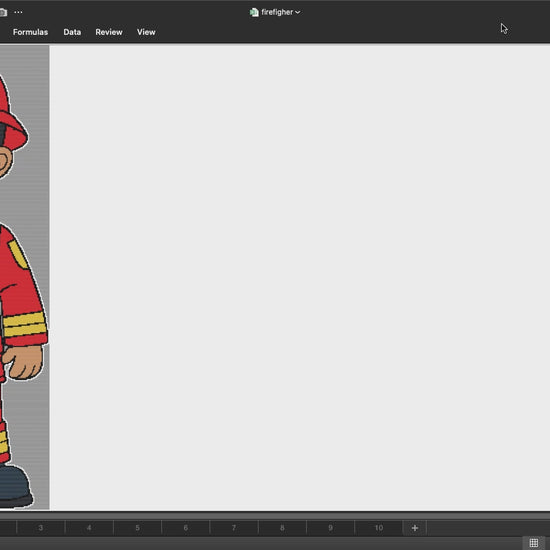Click the toolbar icon left of three dots
This screenshot has width=550, height=550.
pos(3,13)
